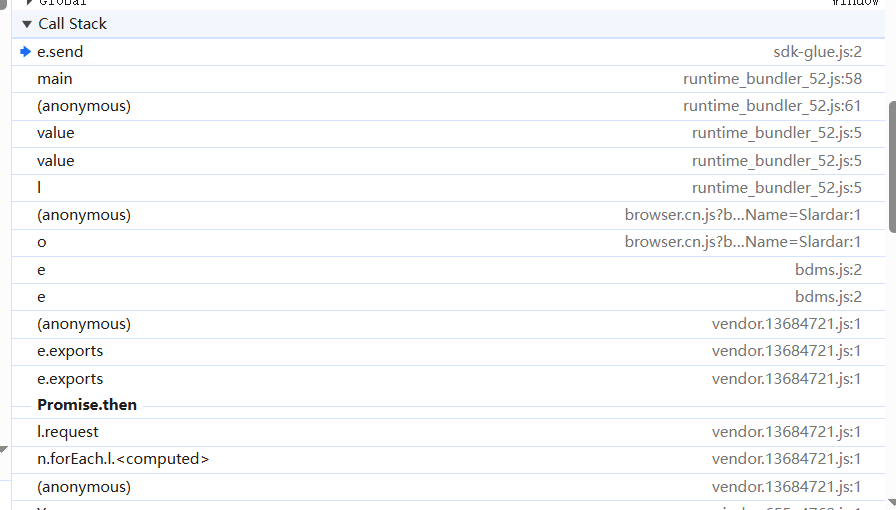Select the main stack frame
896x510 pixels.
click(448, 79)
